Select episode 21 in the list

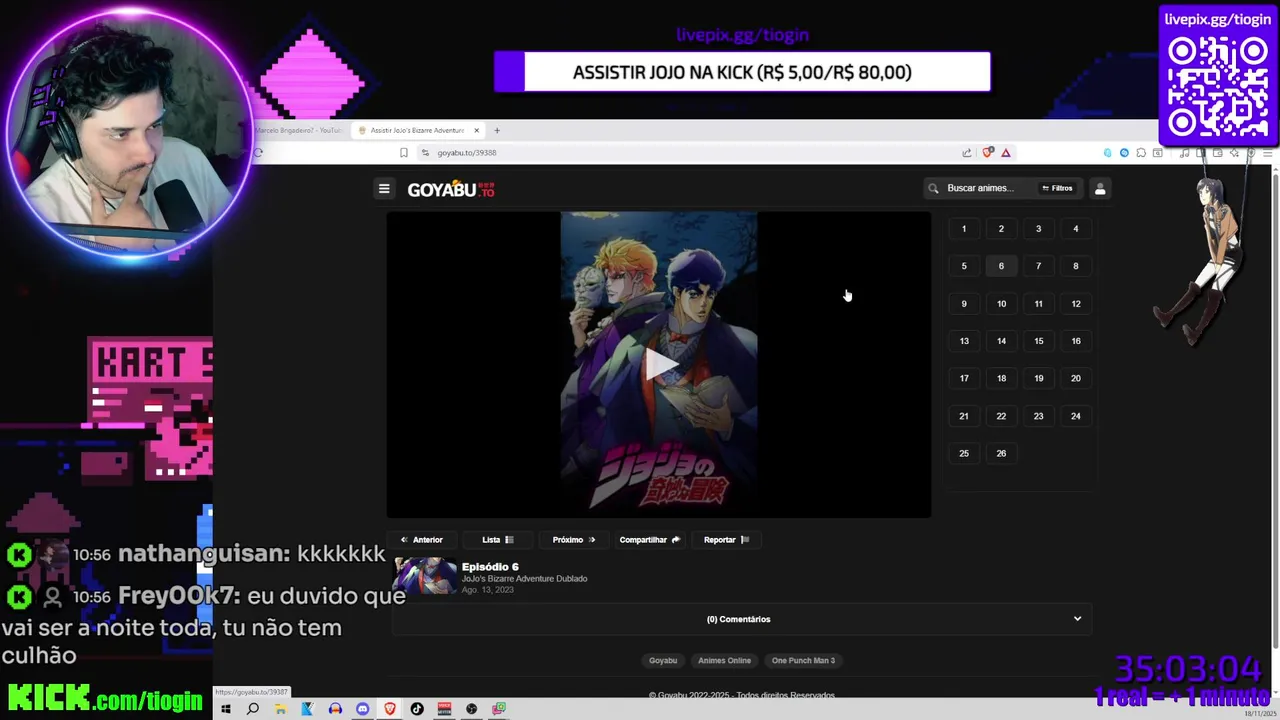(964, 416)
